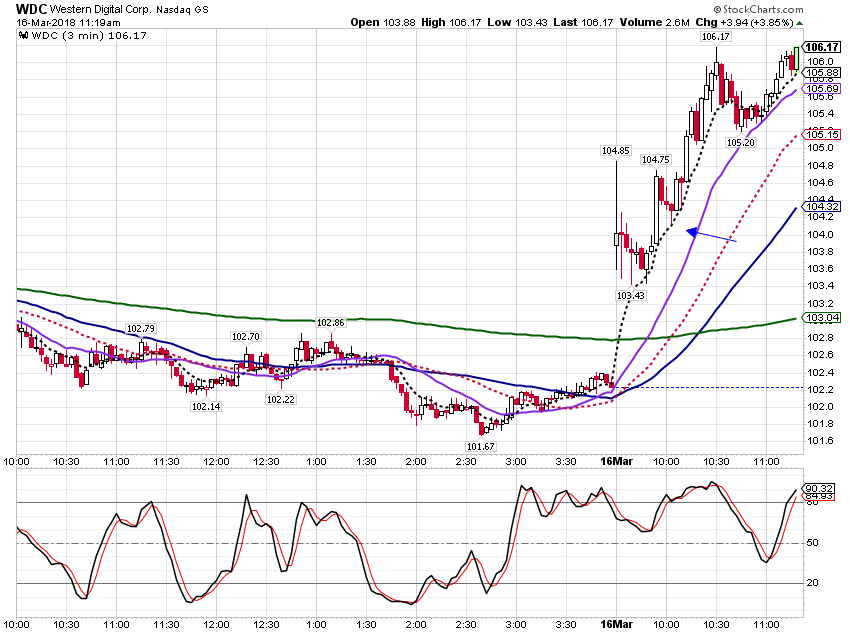Click the bold 106.17 last-price tag on the right axis
Screen dimensions: 850x633
[x=822, y=47]
